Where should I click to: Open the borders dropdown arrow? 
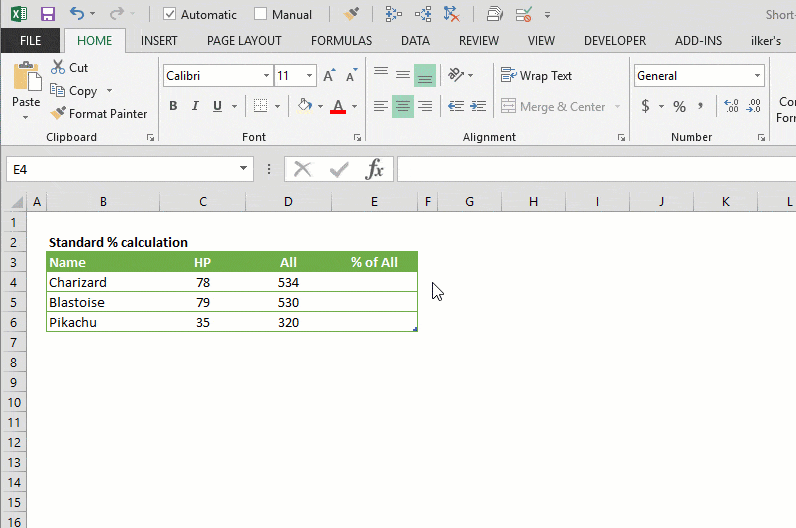click(x=277, y=106)
